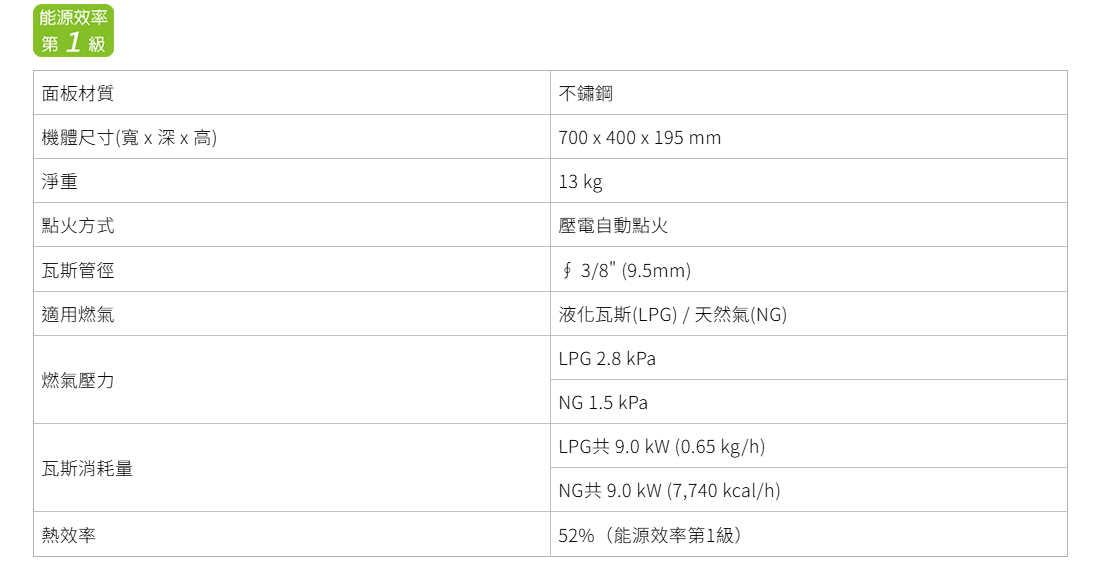This screenshot has height=576, width=1100.
Task: Select the 燃氣壓力 merged label cell
Action: (x=292, y=380)
